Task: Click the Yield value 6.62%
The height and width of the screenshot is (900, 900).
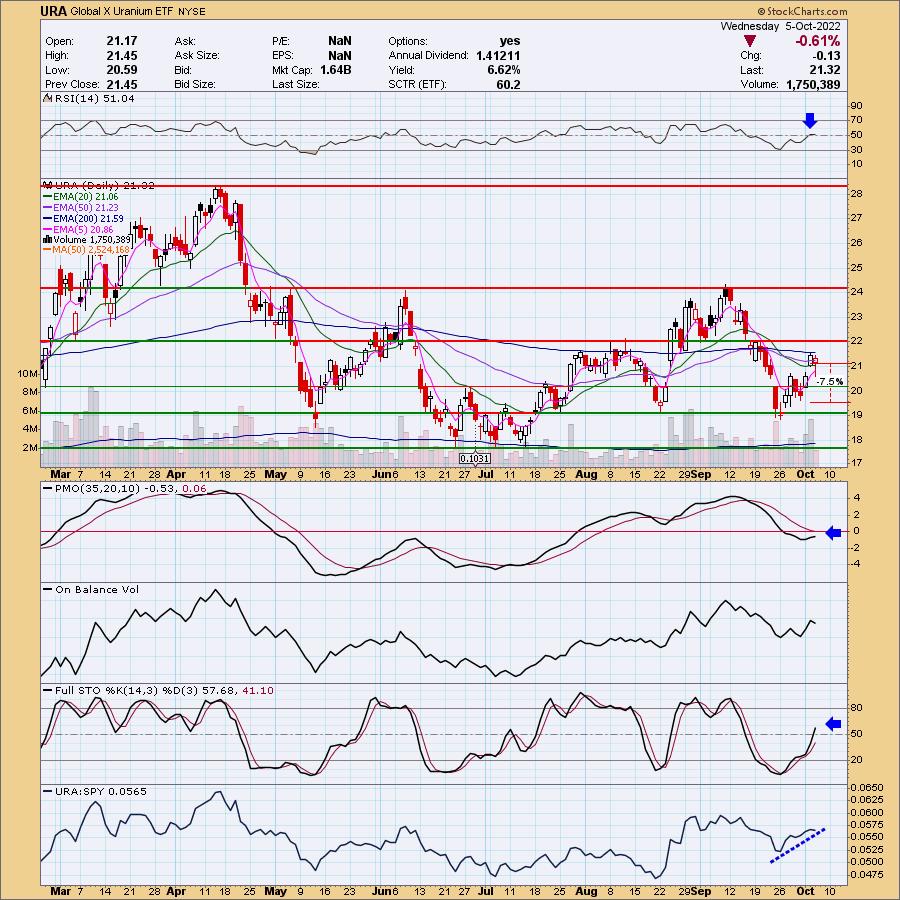Action: [x=504, y=70]
